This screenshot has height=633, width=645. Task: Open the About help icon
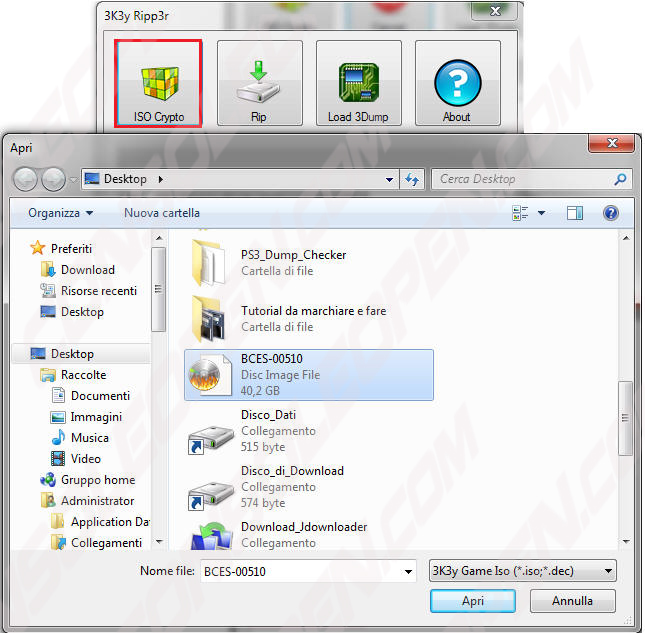457,83
